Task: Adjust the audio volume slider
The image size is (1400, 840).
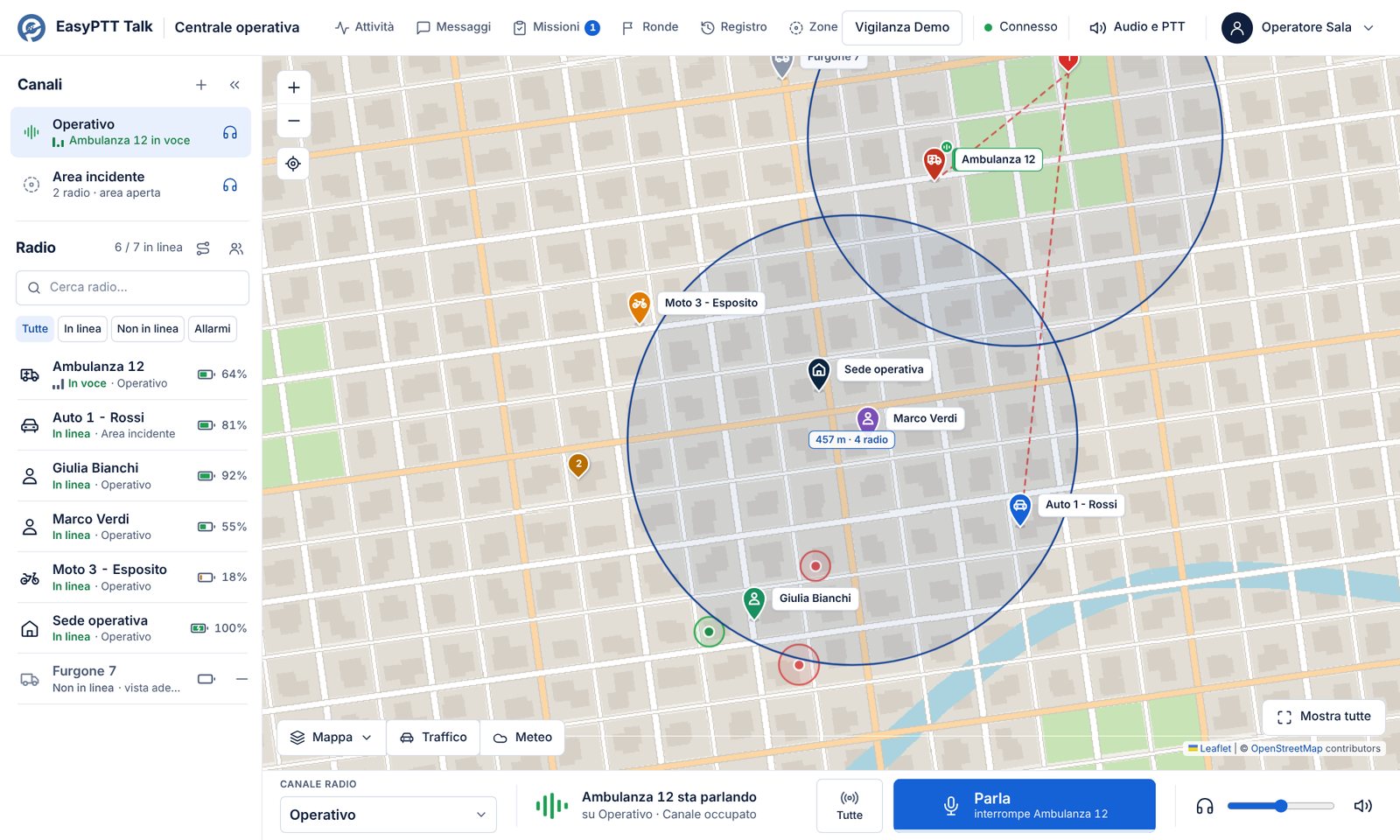Action: pos(1281,806)
